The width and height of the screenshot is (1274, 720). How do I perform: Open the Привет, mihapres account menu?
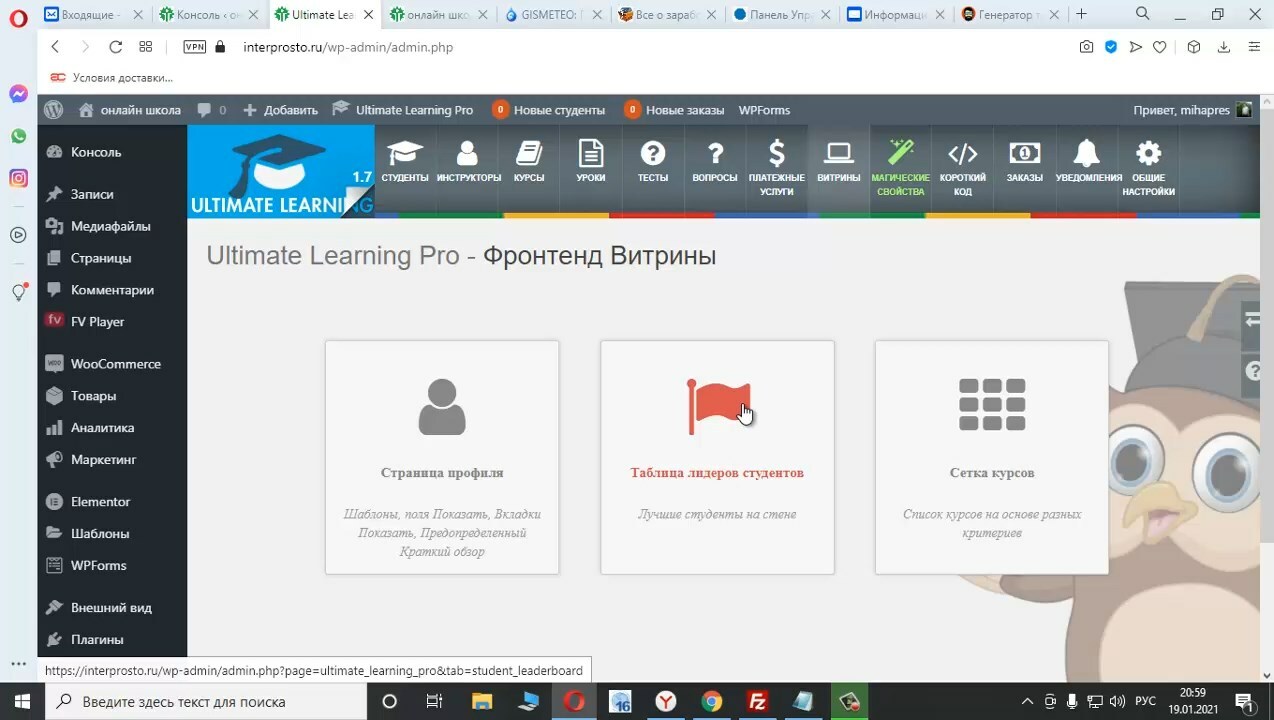click(1192, 110)
